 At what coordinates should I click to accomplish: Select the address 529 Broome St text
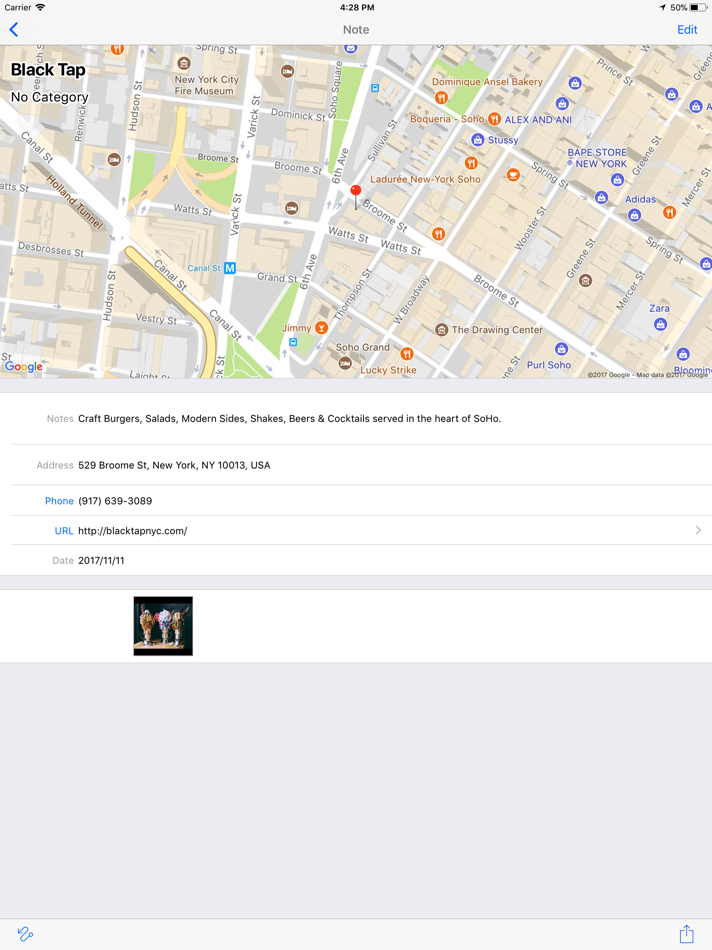pyautogui.click(x=174, y=465)
